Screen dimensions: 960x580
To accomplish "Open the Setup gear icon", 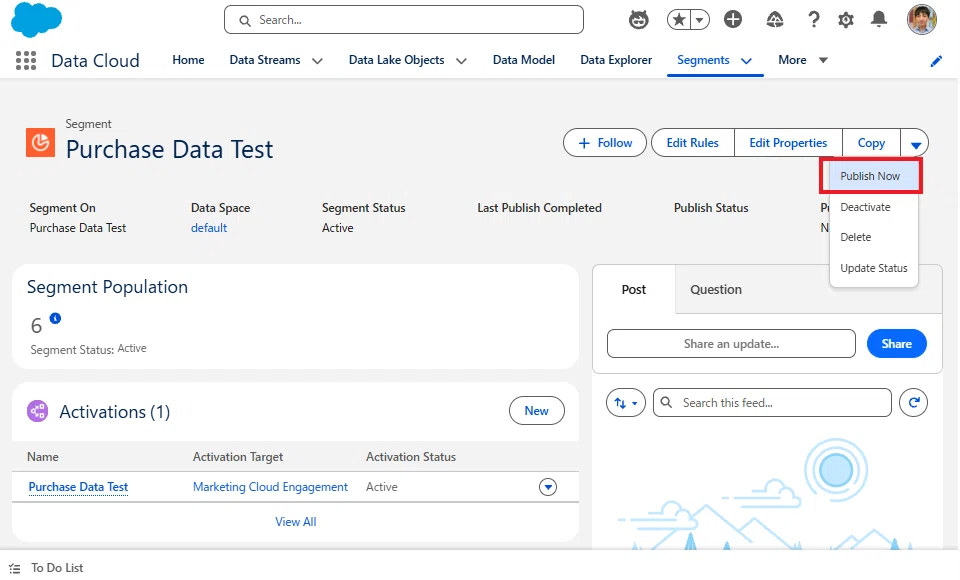I will [x=846, y=20].
